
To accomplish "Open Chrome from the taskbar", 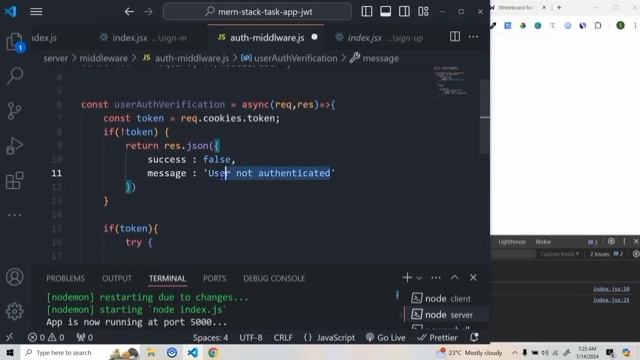I will (x=213, y=353).
